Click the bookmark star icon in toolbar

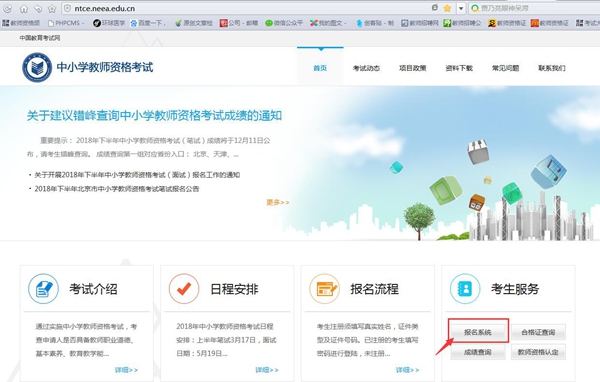pyautogui.click(x=52, y=8)
